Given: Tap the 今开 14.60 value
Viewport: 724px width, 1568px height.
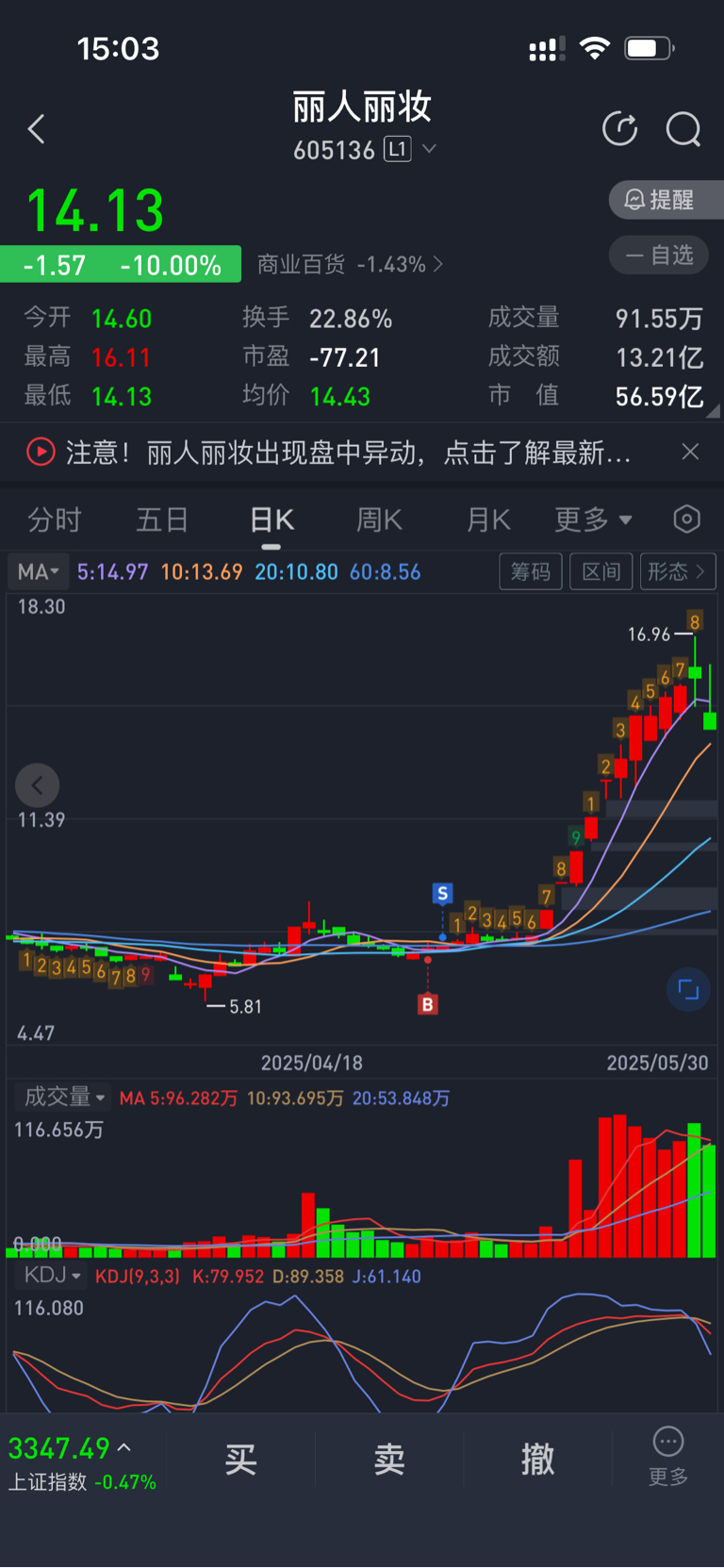Looking at the screenshot, I should (x=122, y=319).
